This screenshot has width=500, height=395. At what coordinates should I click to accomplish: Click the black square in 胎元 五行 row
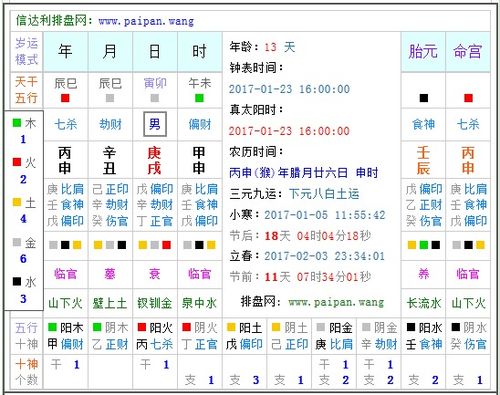(x=424, y=98)
